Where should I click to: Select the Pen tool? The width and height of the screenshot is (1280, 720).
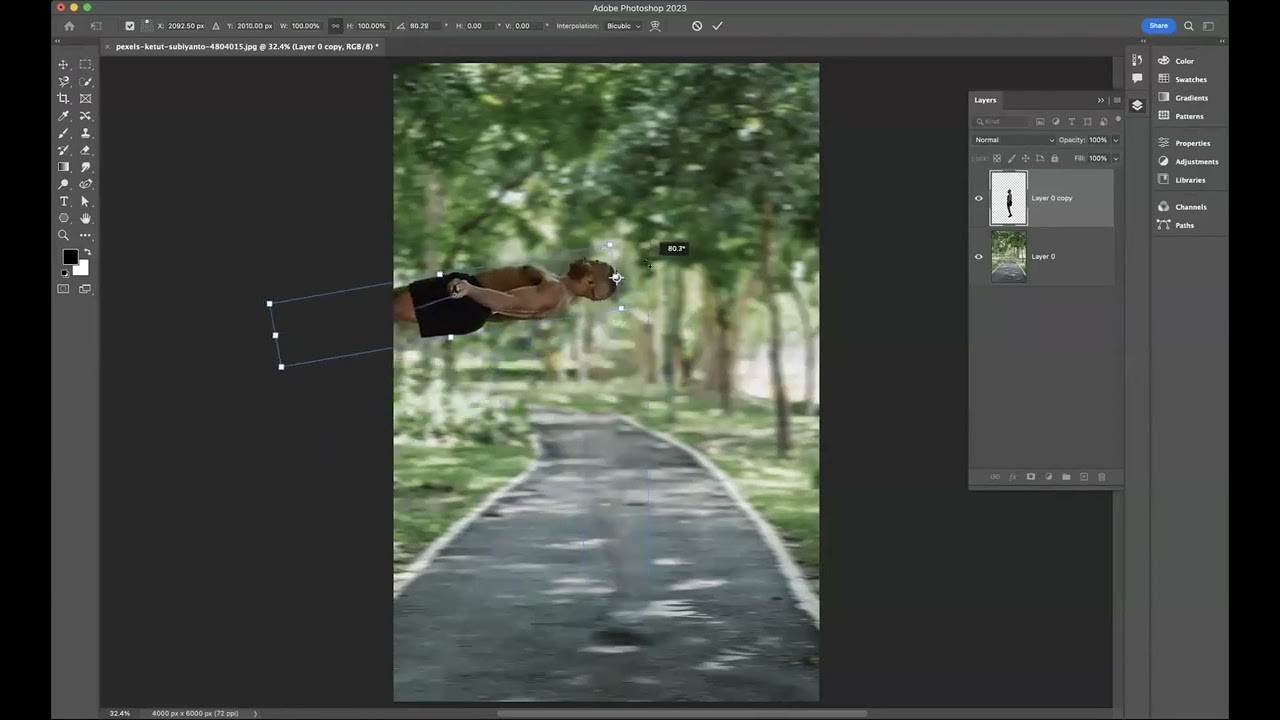[x=85, y=184]
